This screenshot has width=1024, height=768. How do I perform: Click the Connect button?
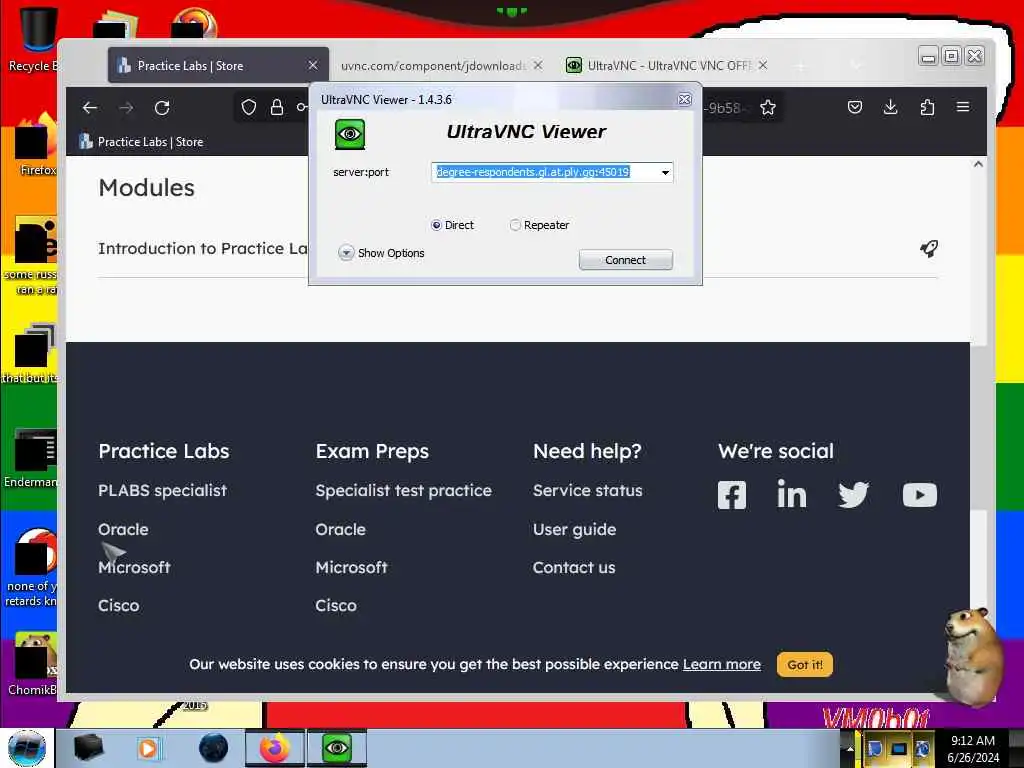(x=626, y=260)
